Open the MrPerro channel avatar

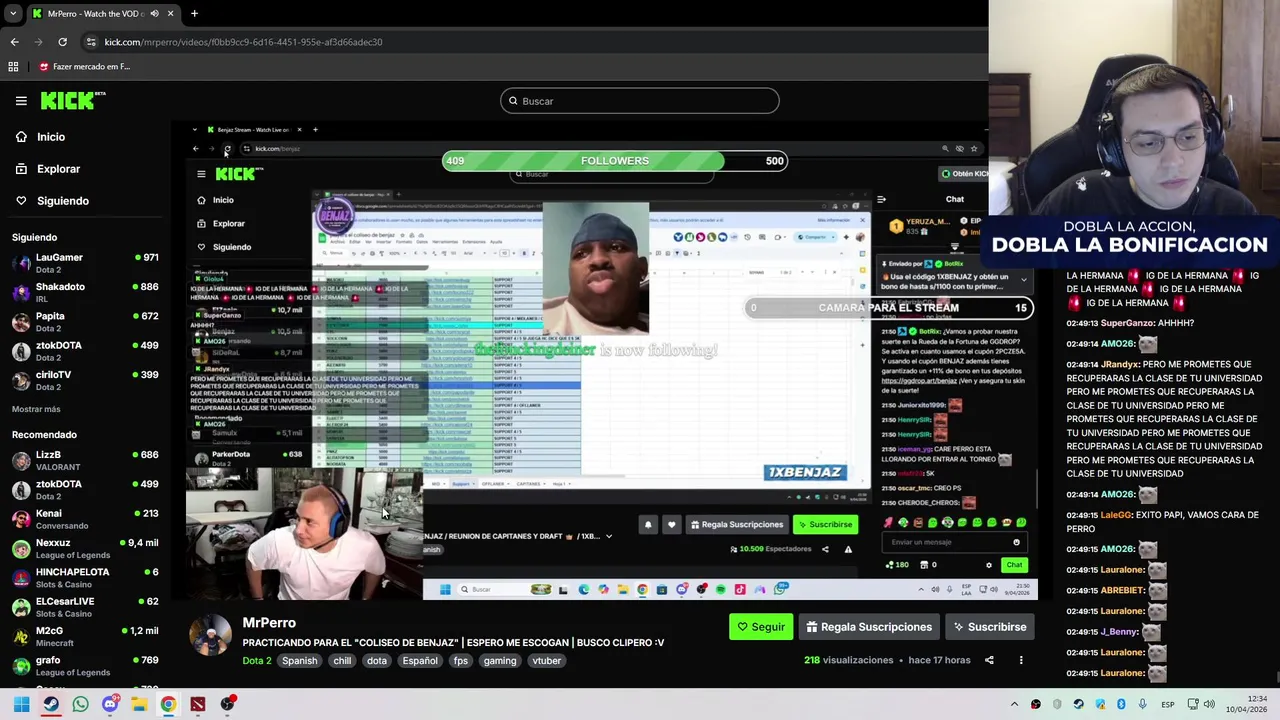tap(210, 635)
